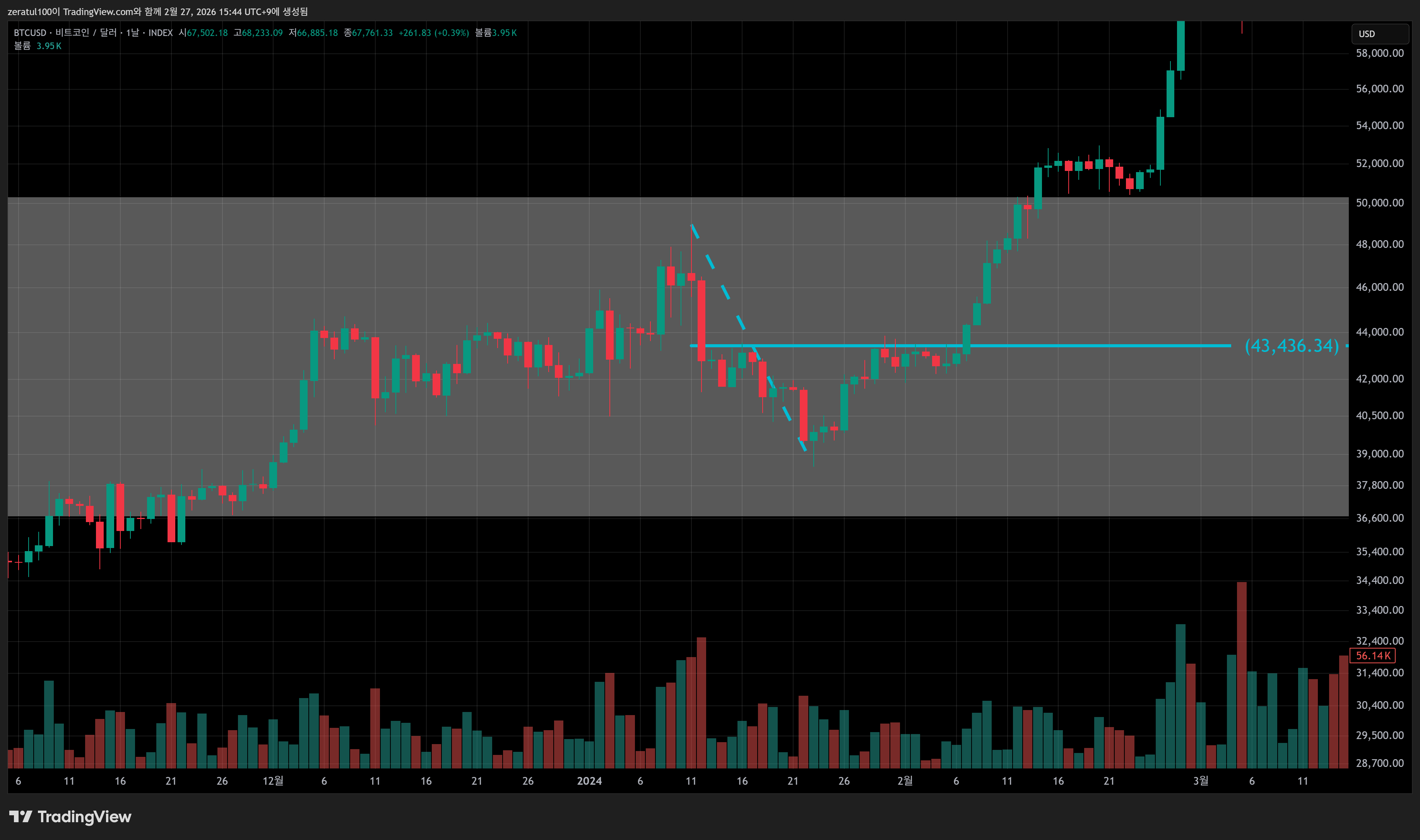Click the 33,400.00 price axis label

(x=1380, y=610)
